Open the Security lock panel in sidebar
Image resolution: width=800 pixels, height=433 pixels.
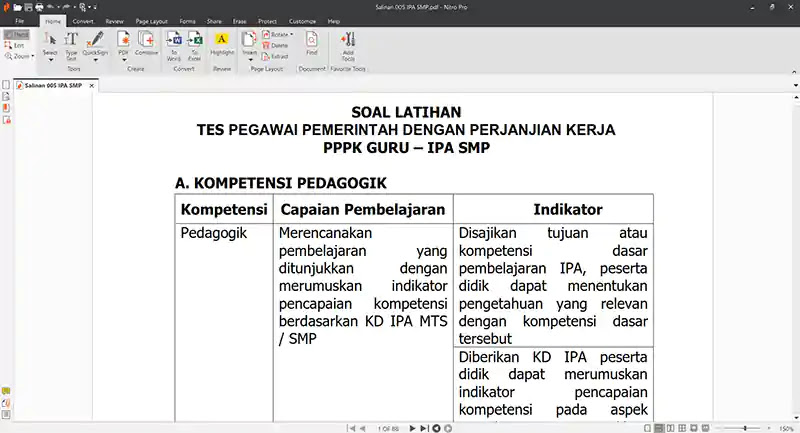click(x=6, y=120)
